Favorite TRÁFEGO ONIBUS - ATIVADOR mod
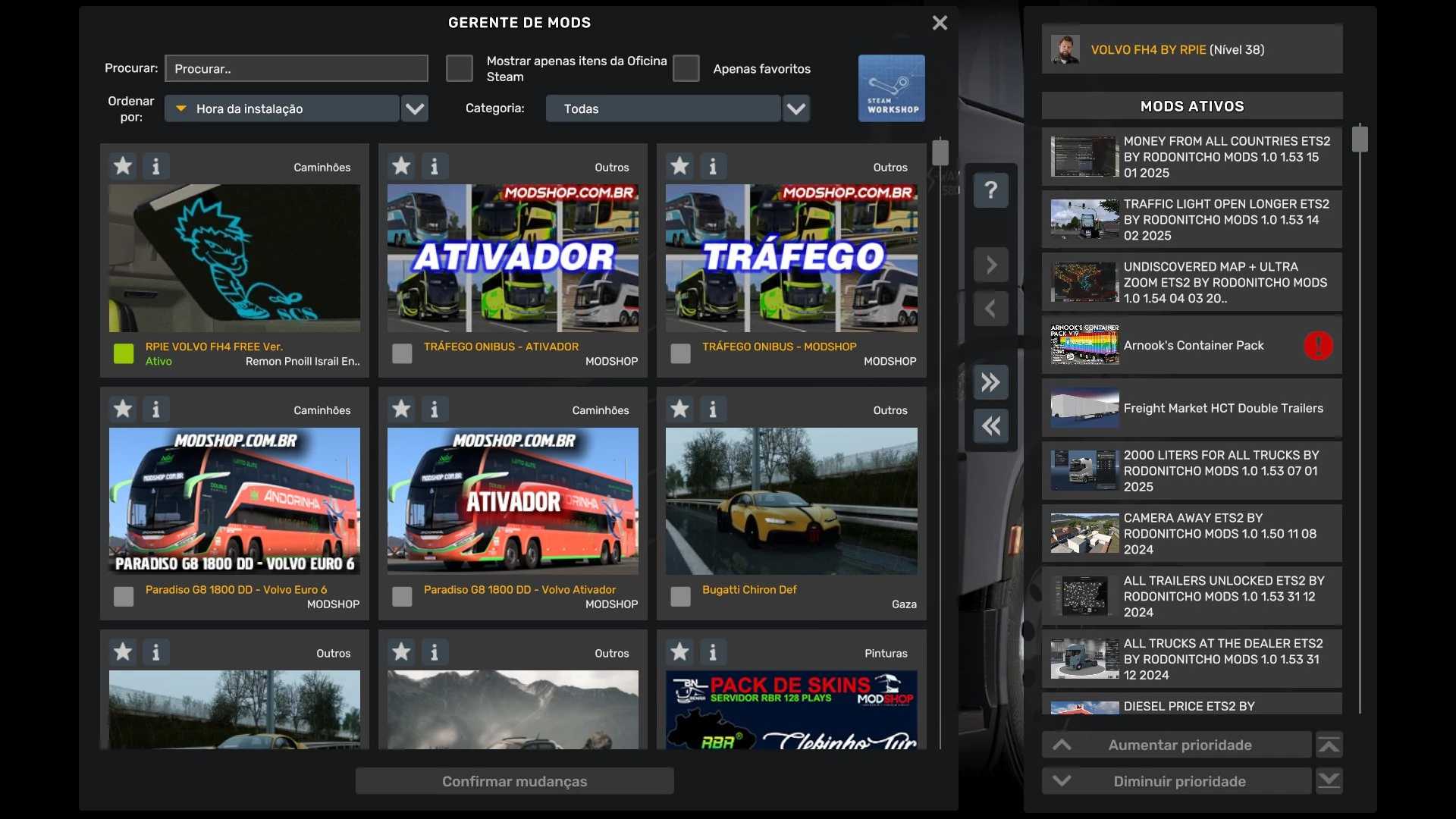The width and height of the screenshot is (1456, 819). [x=401, y=166]
